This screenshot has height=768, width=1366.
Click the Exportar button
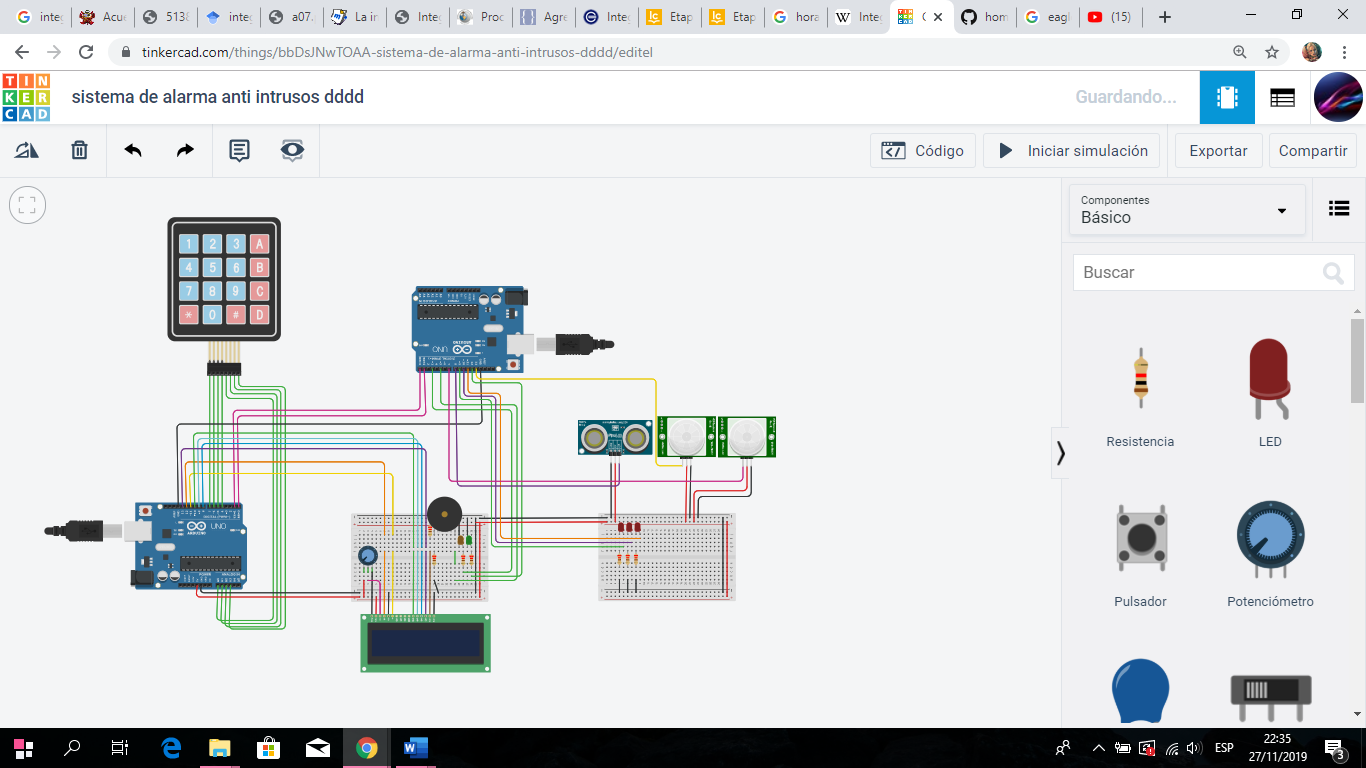pyautogui.click(x=1217, y=151)
